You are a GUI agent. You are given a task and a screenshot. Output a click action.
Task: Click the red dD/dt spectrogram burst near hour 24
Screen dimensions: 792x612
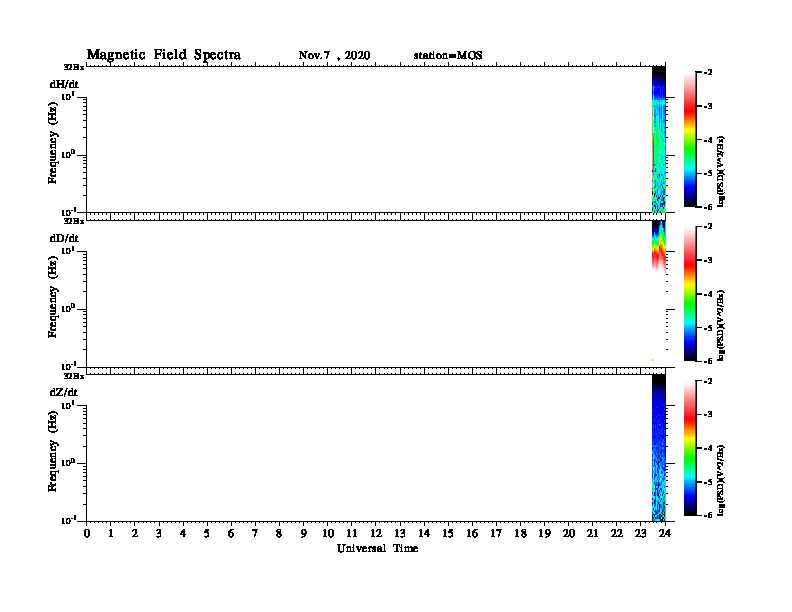coord(658,255)
